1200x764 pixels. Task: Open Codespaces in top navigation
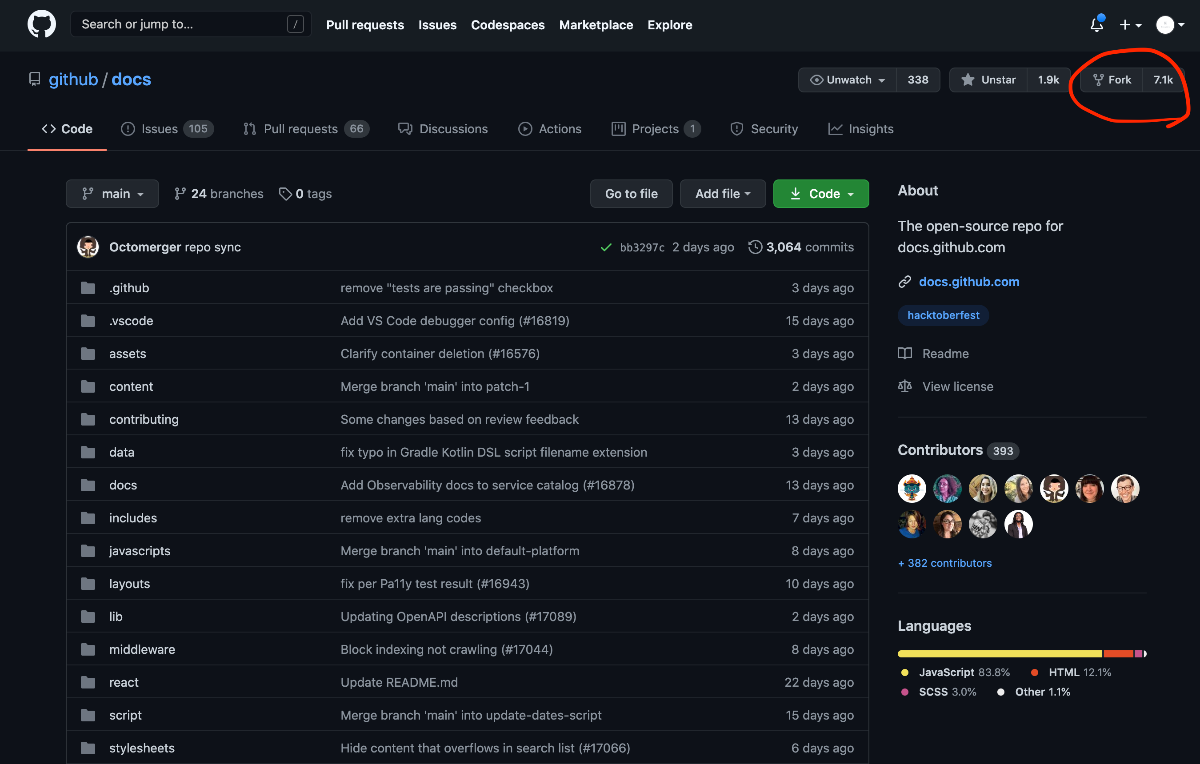508,25
